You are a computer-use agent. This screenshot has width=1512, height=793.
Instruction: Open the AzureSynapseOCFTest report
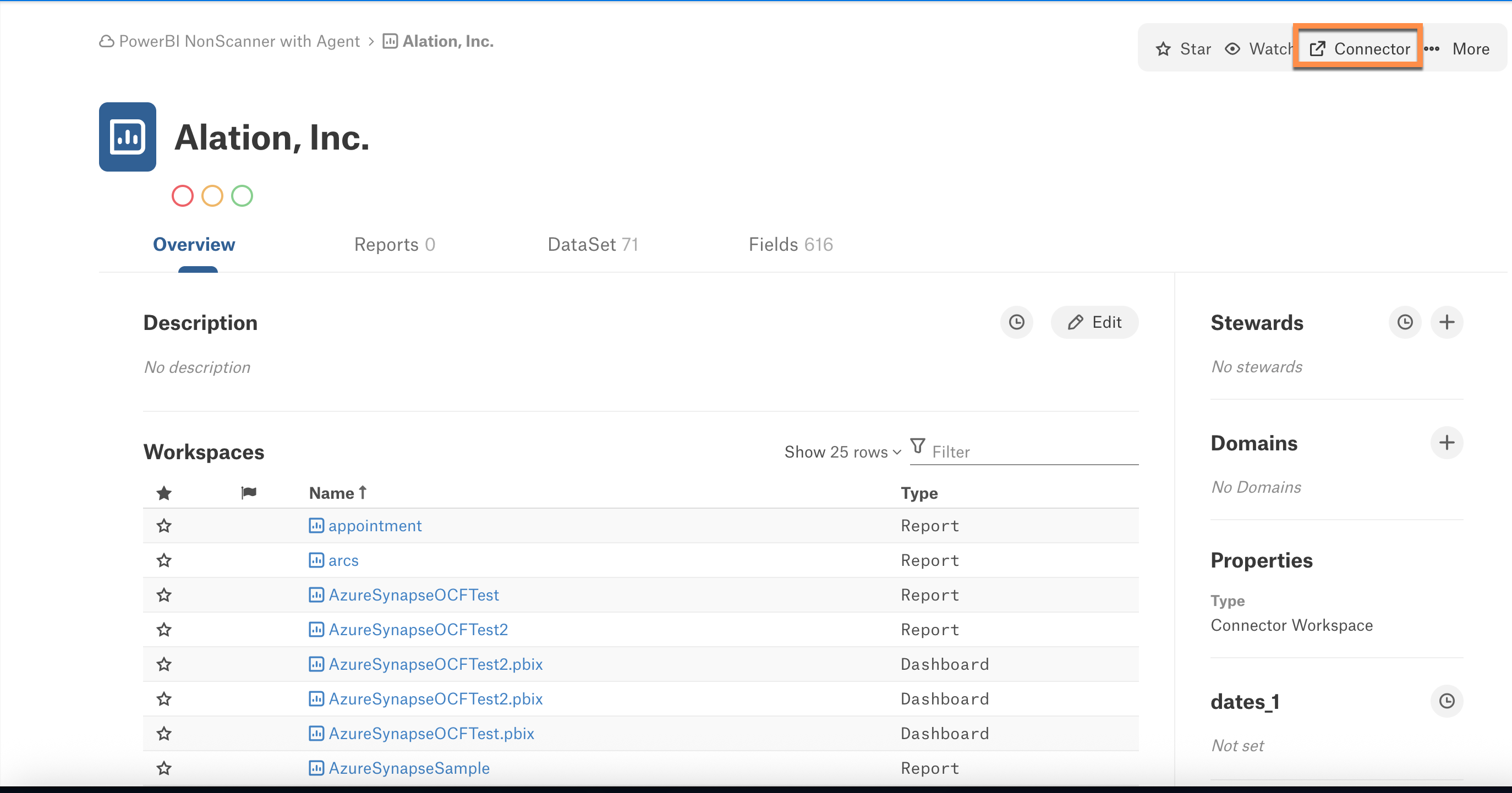click(x=414, y=595)
